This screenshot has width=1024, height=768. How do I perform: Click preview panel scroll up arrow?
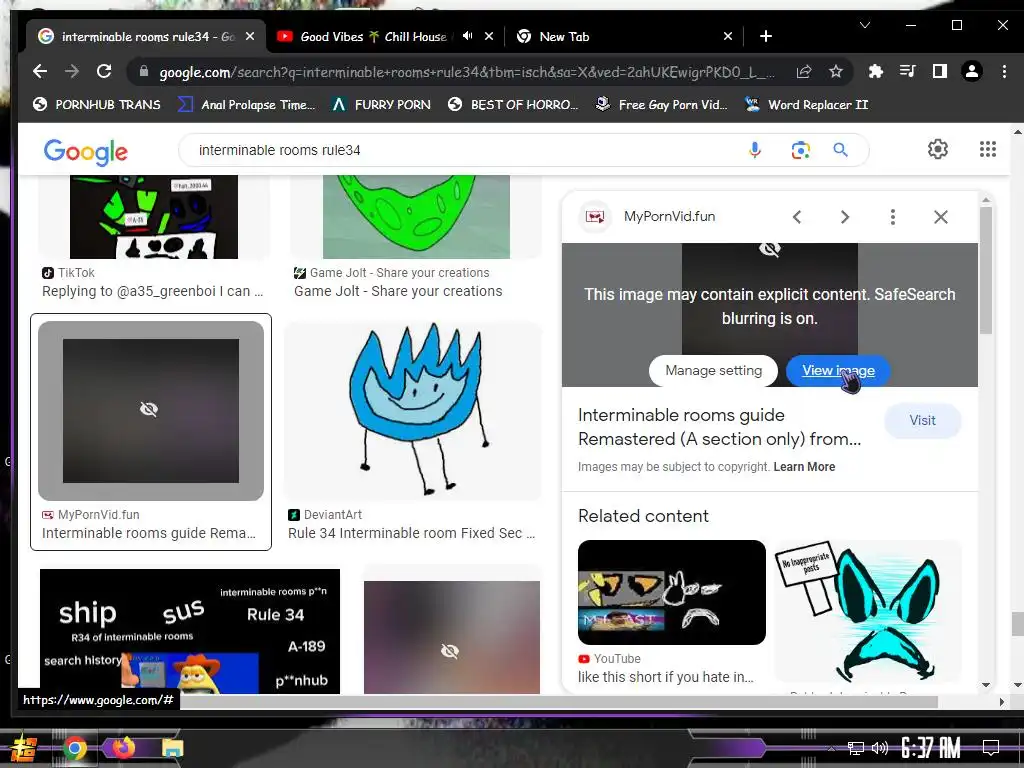pyautogui.click(x=986, y=199)
